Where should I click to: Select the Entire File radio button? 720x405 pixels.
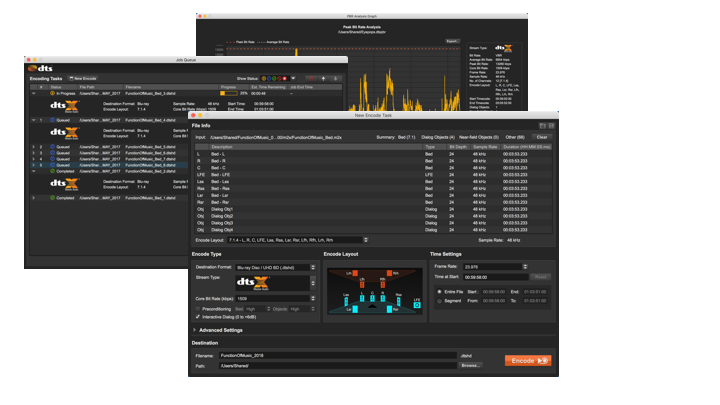[438, 291]
